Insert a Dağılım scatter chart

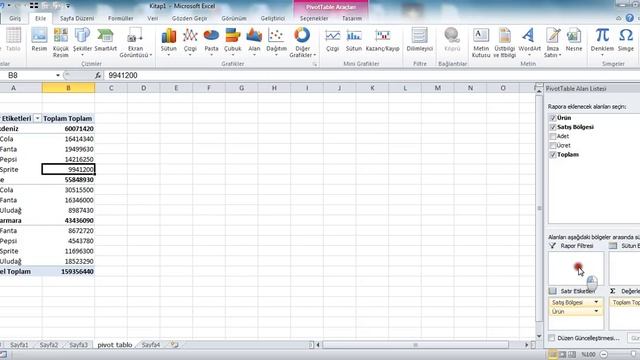(x=276, y=42)
